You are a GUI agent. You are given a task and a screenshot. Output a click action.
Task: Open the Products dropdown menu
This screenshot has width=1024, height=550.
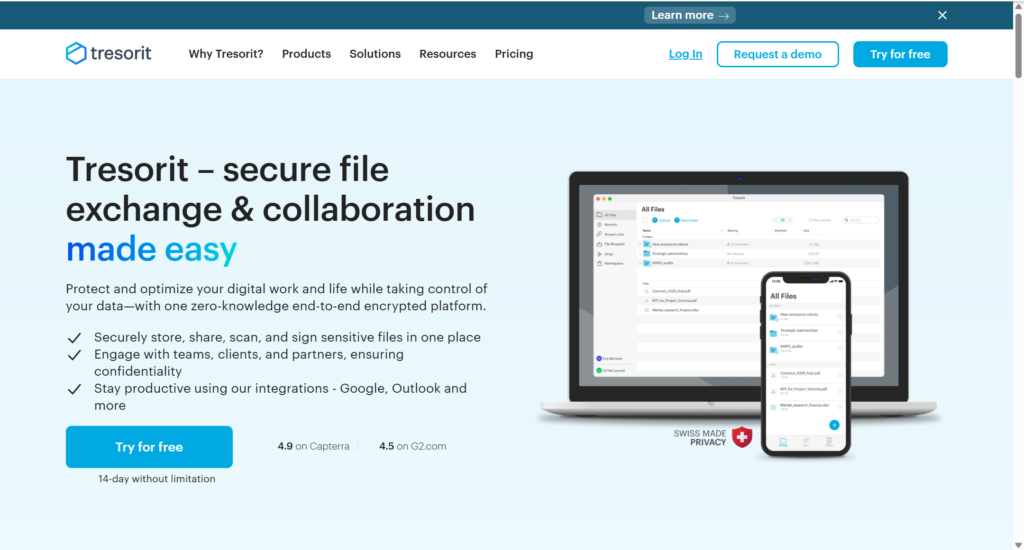coord(306,54)
